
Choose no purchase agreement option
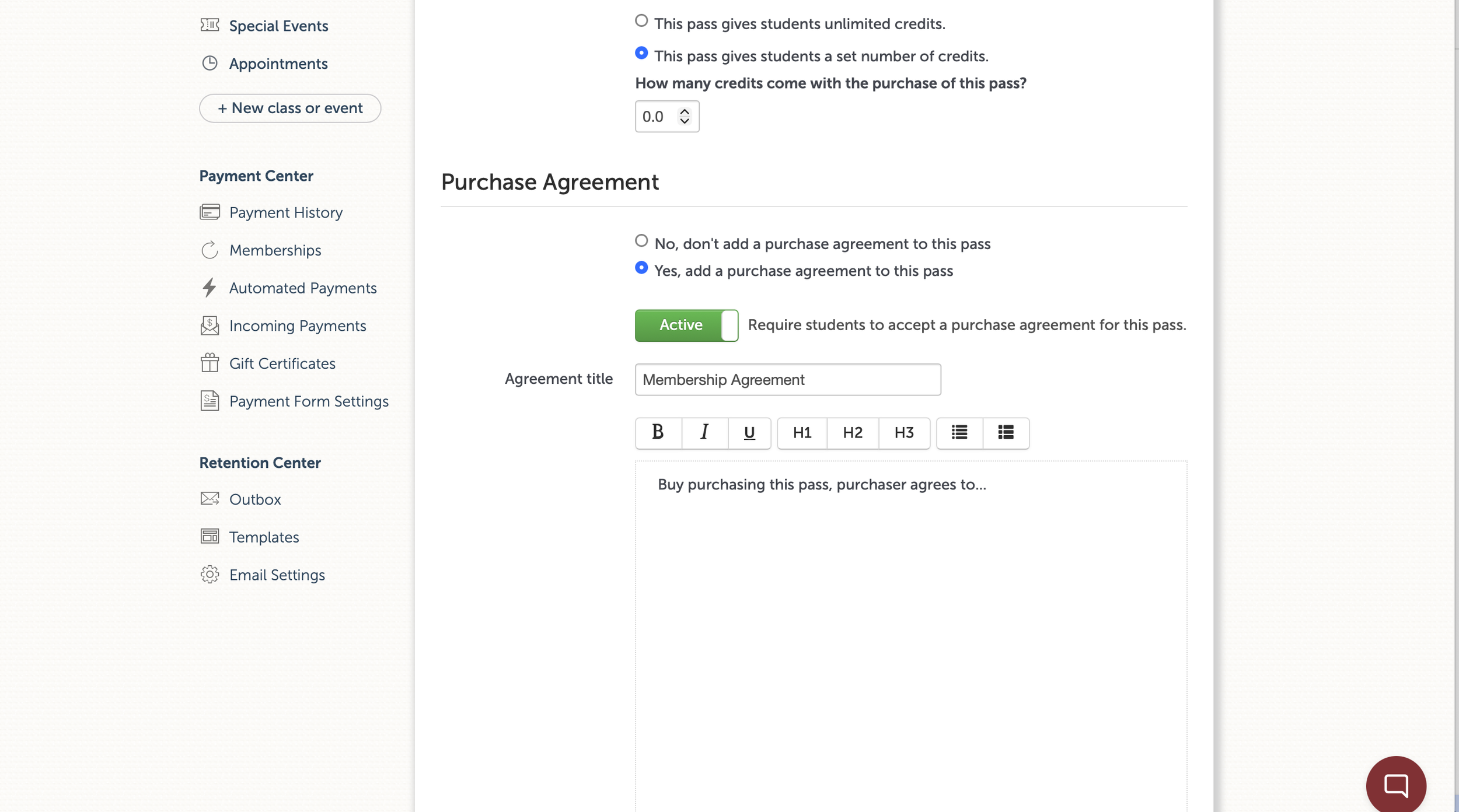click(x=641, y=241)
